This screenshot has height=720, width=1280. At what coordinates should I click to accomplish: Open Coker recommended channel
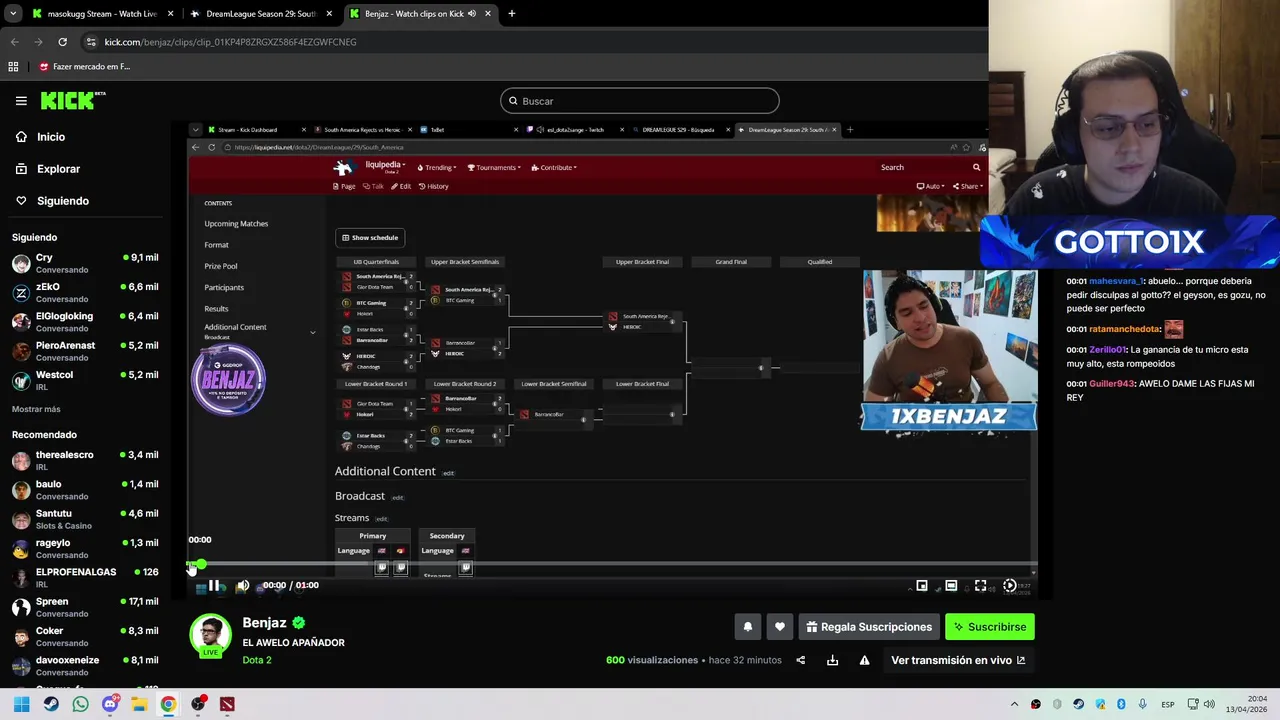pyautogui.click(x=86, y=636)
